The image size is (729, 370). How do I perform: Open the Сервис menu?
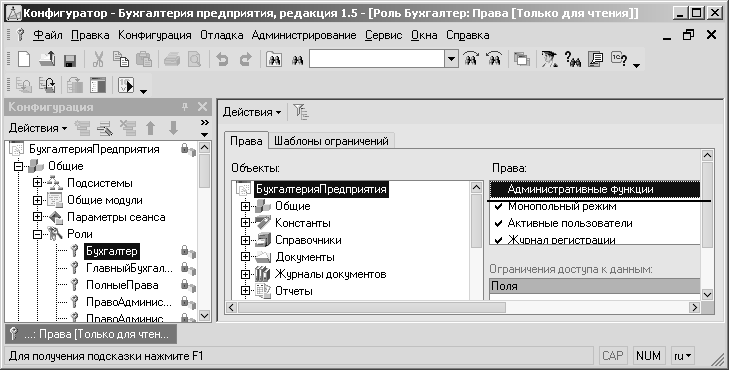[x=384, y=35]
